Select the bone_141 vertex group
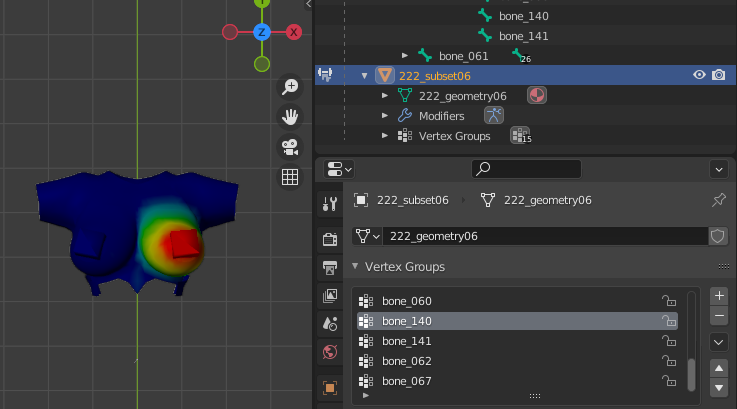The width and height of the screenshot is (737, 409). click(x=517, y=341)
